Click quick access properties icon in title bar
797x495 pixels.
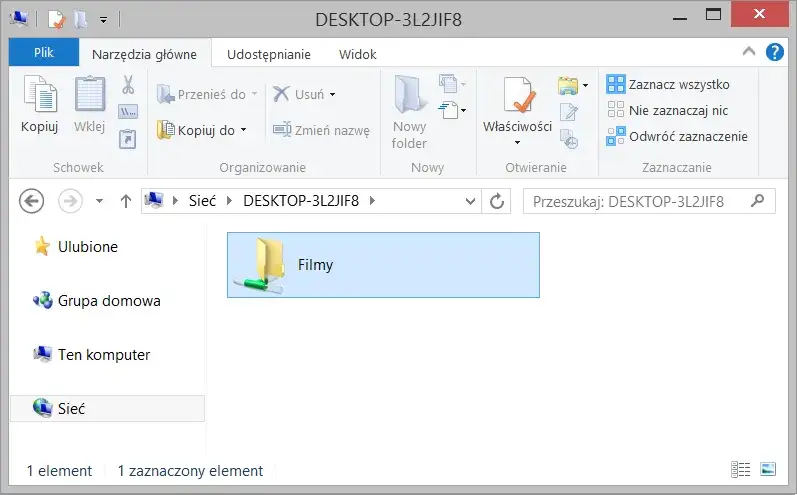click(x=56, y=20)
